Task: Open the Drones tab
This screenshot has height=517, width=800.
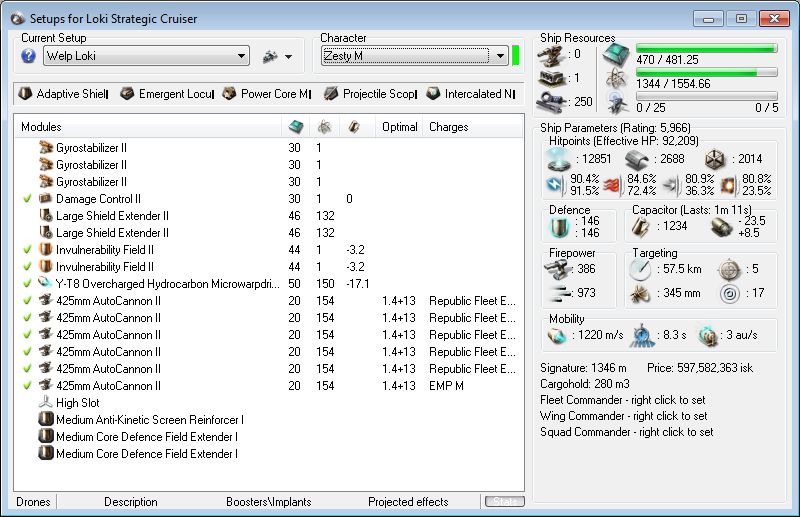Action: tap(33, 502)
